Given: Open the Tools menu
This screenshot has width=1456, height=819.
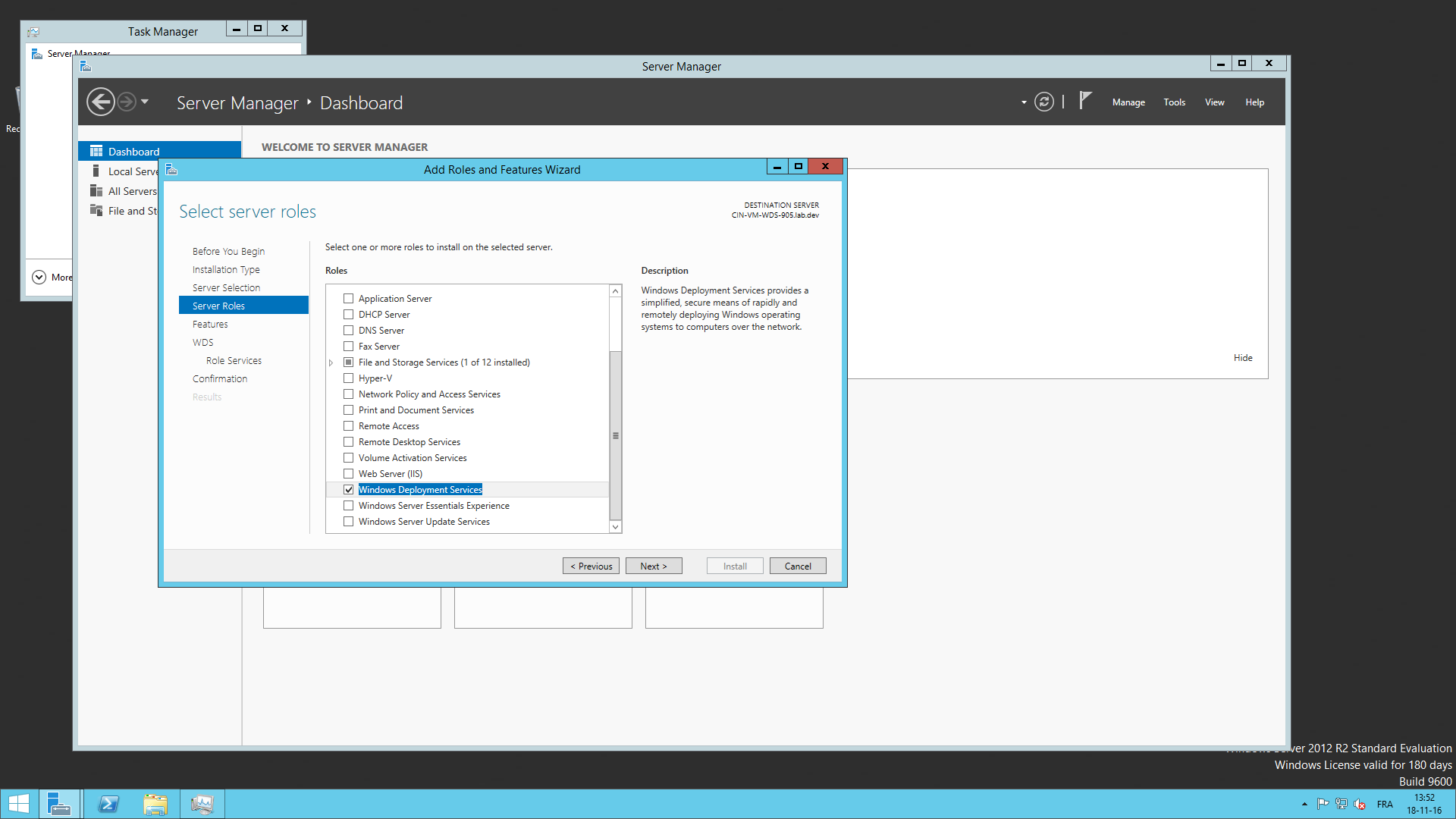Looking at the screenshot, I should (x=1174, y=102).
